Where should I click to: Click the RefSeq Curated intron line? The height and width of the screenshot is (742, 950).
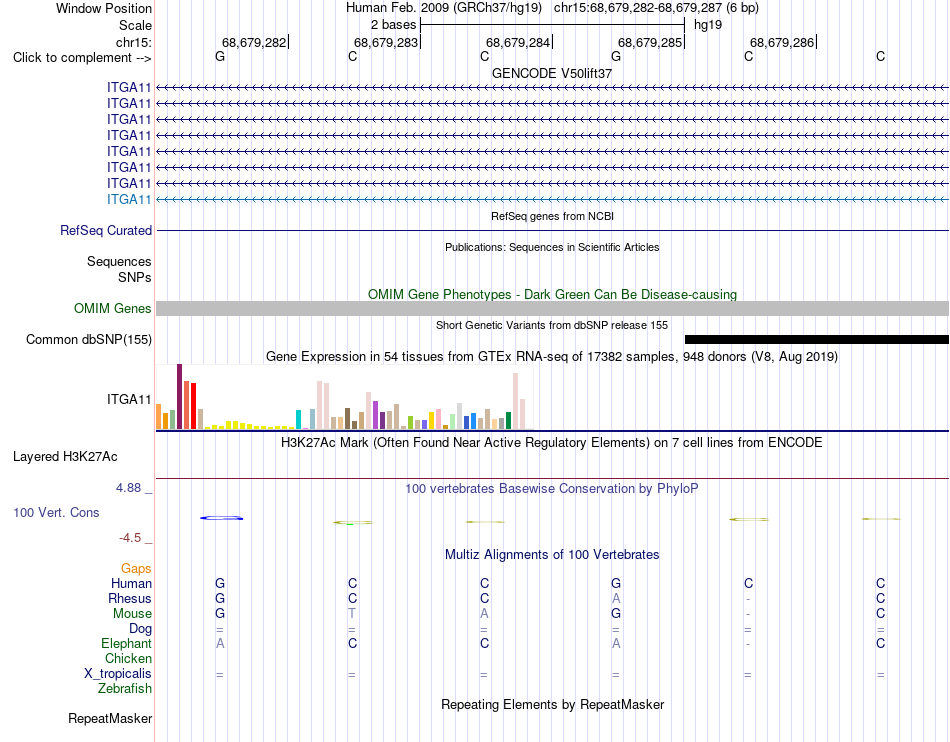pos(552,231)
